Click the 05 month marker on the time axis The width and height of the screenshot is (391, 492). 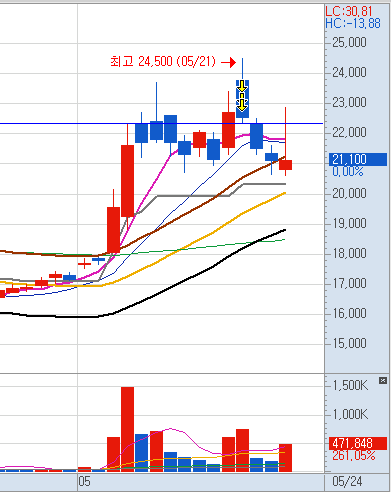click(85, 482)
